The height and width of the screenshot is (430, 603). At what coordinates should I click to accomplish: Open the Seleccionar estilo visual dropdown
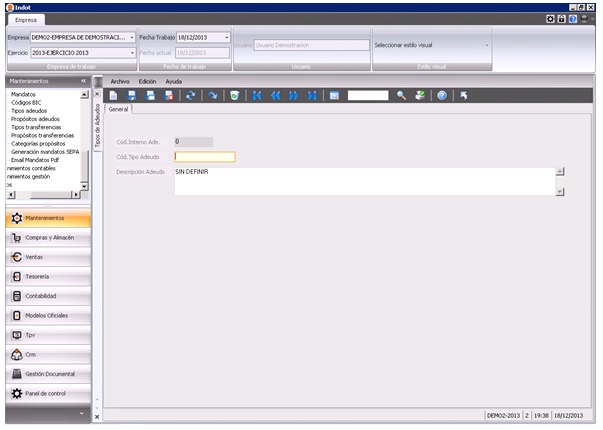[x=487, y=45]
